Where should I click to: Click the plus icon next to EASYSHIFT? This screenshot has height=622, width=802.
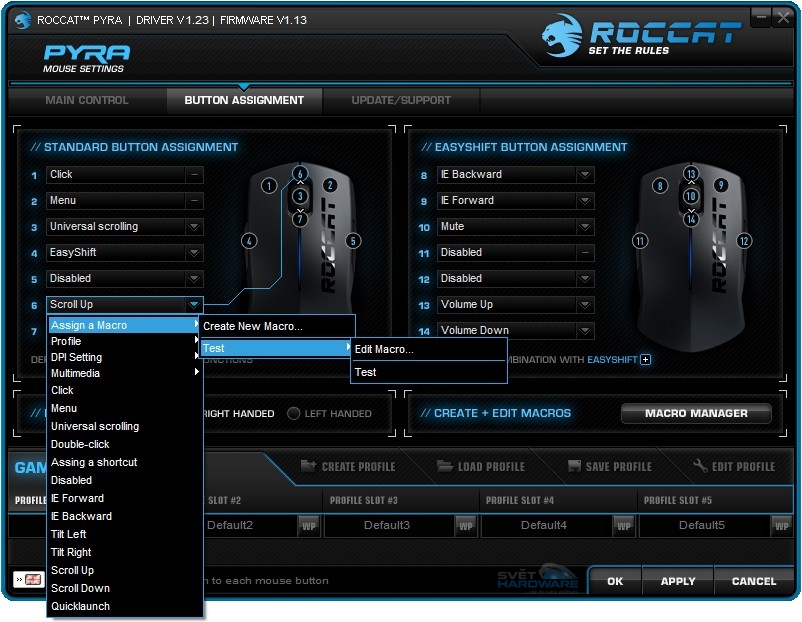pos(646,359)
